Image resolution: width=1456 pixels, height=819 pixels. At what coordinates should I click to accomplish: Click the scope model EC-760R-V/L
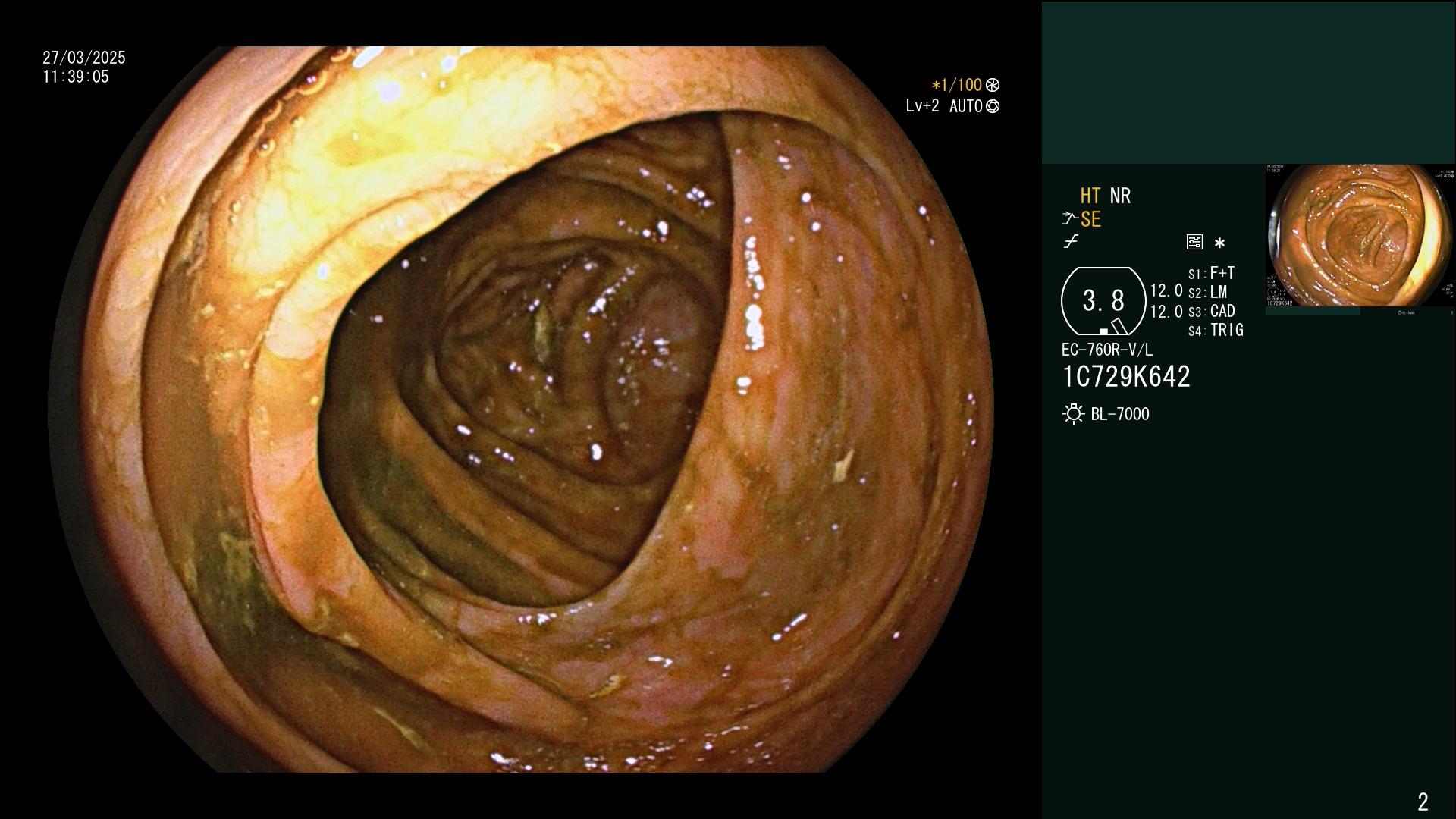pos(1107,350)
